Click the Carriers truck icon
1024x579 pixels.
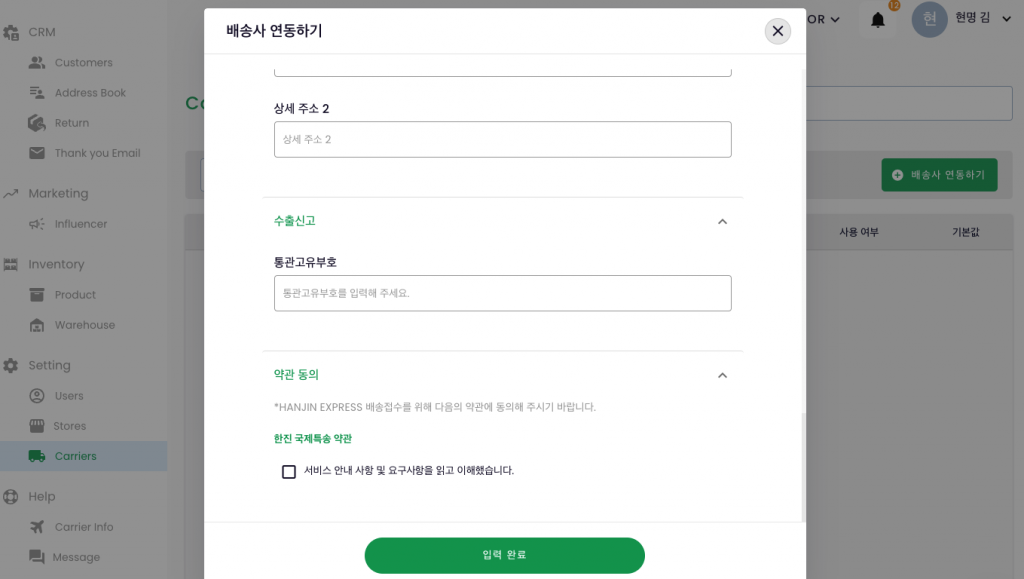(37, 456)
